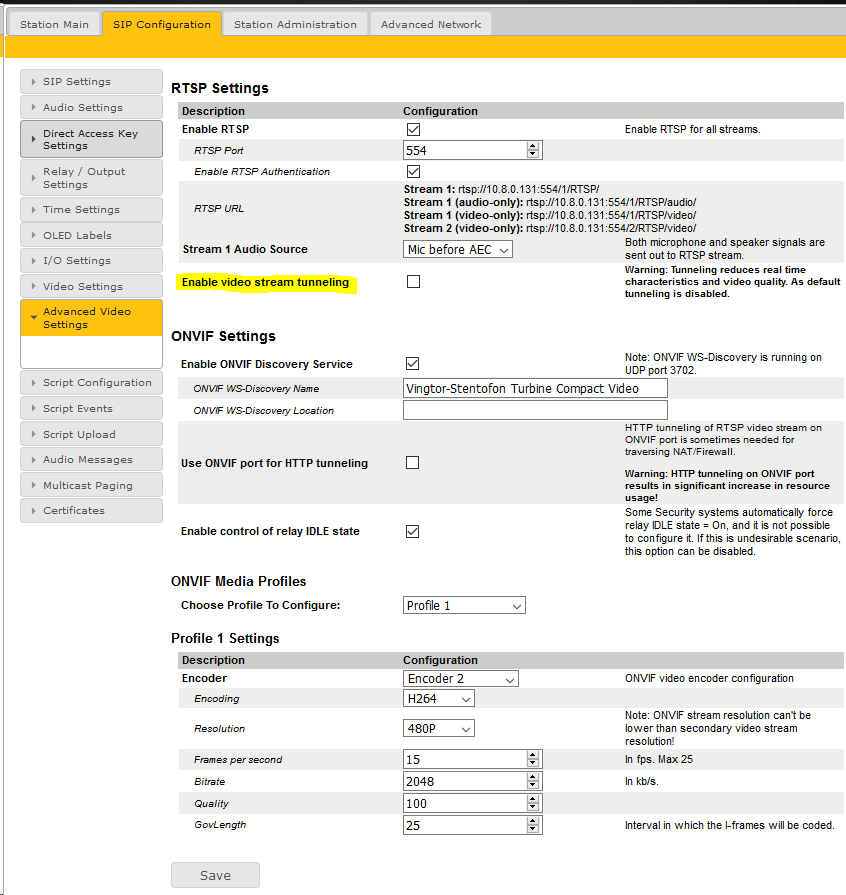
Task: Switch to the Station Administration tab
Action: click(x=295, y=24)
